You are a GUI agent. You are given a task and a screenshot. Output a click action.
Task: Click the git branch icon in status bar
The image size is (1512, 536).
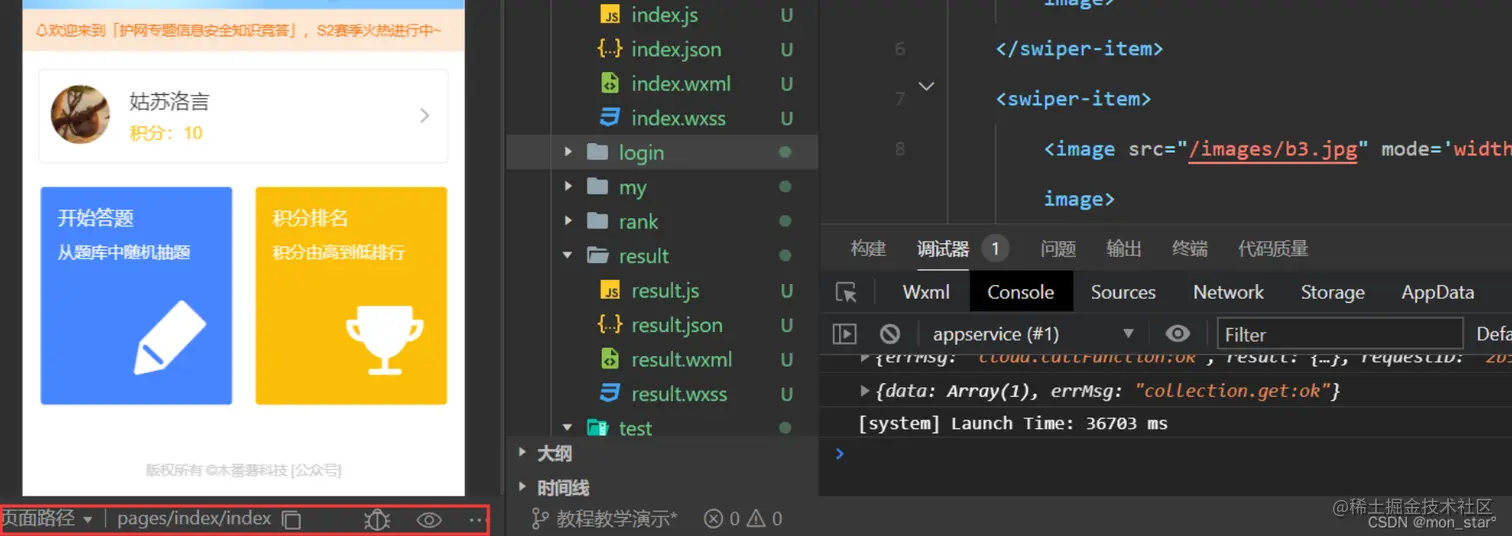pos(540,519)
